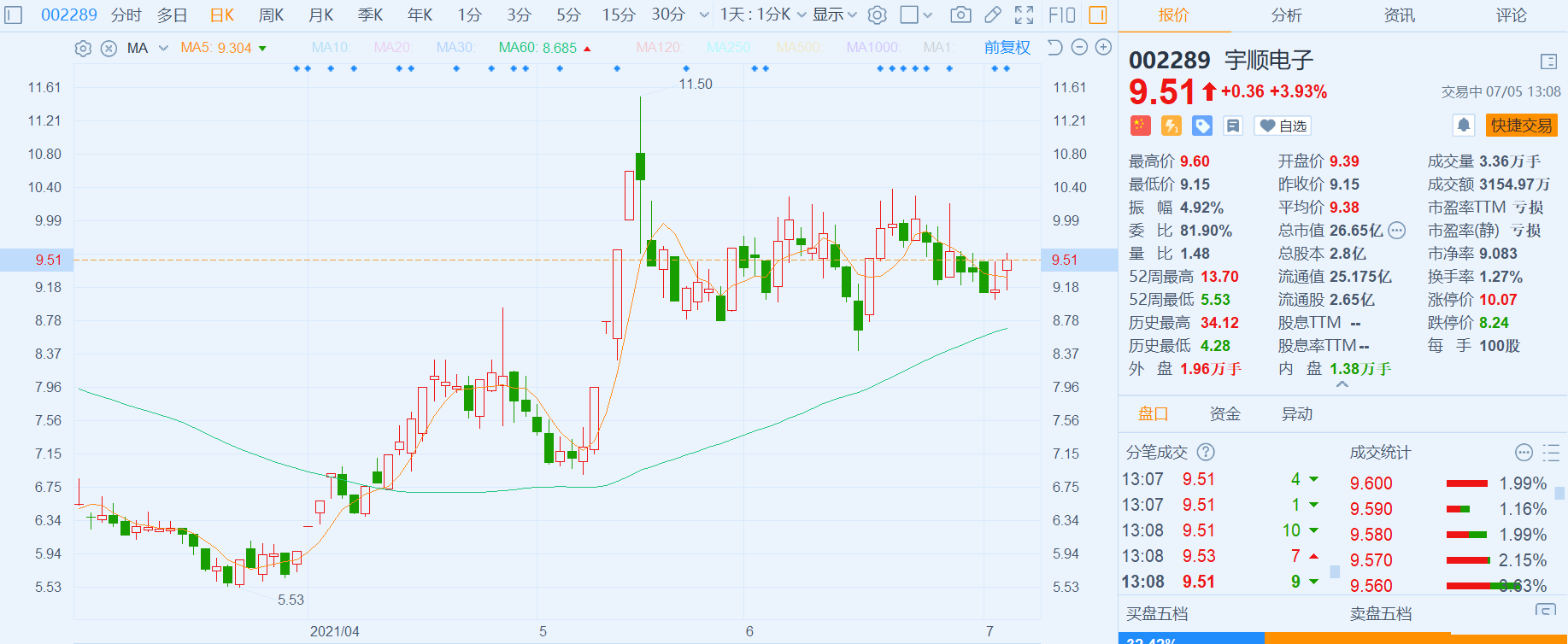Viewport: 1568px width, 644px height.
Task: Click the 快捷交易 button
Action: [1521, 126]
